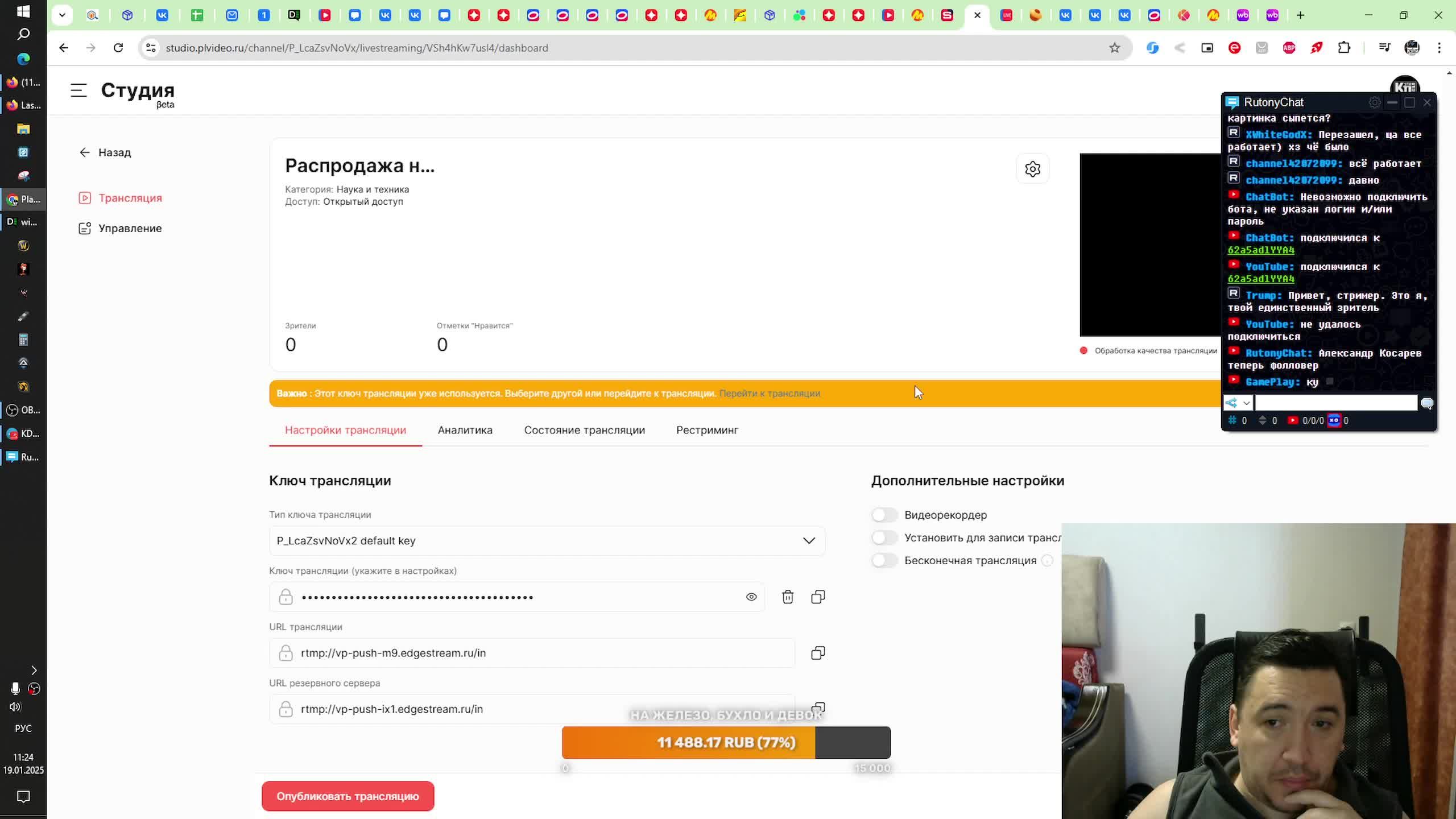Viewport: 1456px width, 819px height.
Task: Click the RutonyChat send message icon
Action: click(1427, 403)
